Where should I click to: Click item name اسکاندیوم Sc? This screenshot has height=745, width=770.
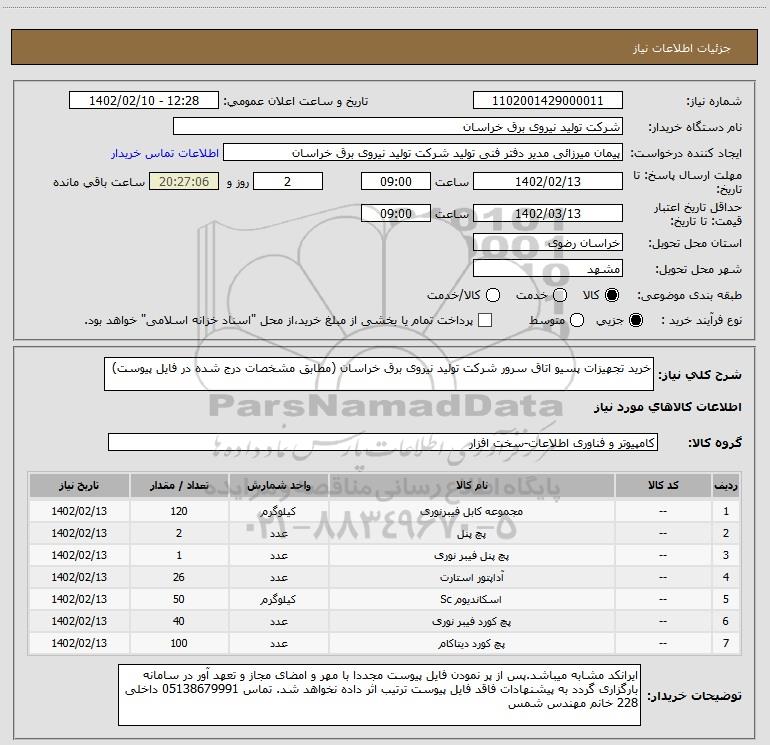click(x=470, y=599)
